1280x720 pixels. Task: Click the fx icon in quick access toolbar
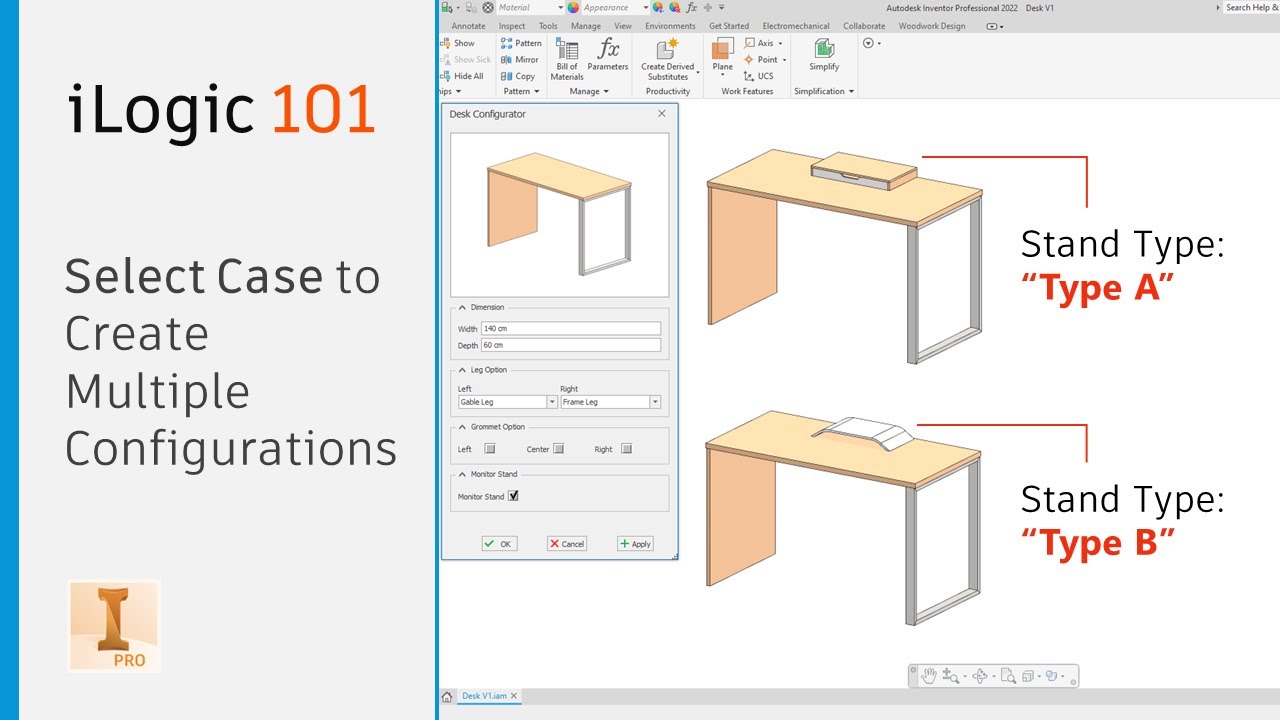691,7
